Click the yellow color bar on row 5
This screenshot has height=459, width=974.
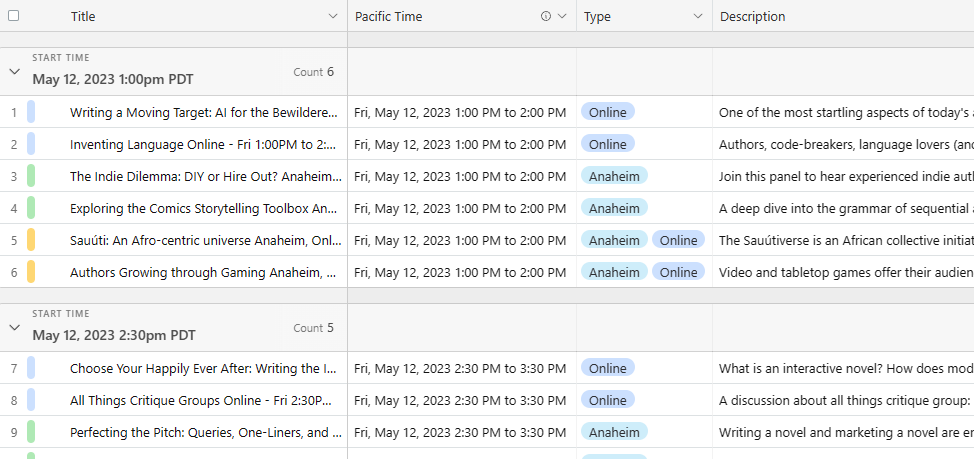pyautogui.click(x=31, y=240)
